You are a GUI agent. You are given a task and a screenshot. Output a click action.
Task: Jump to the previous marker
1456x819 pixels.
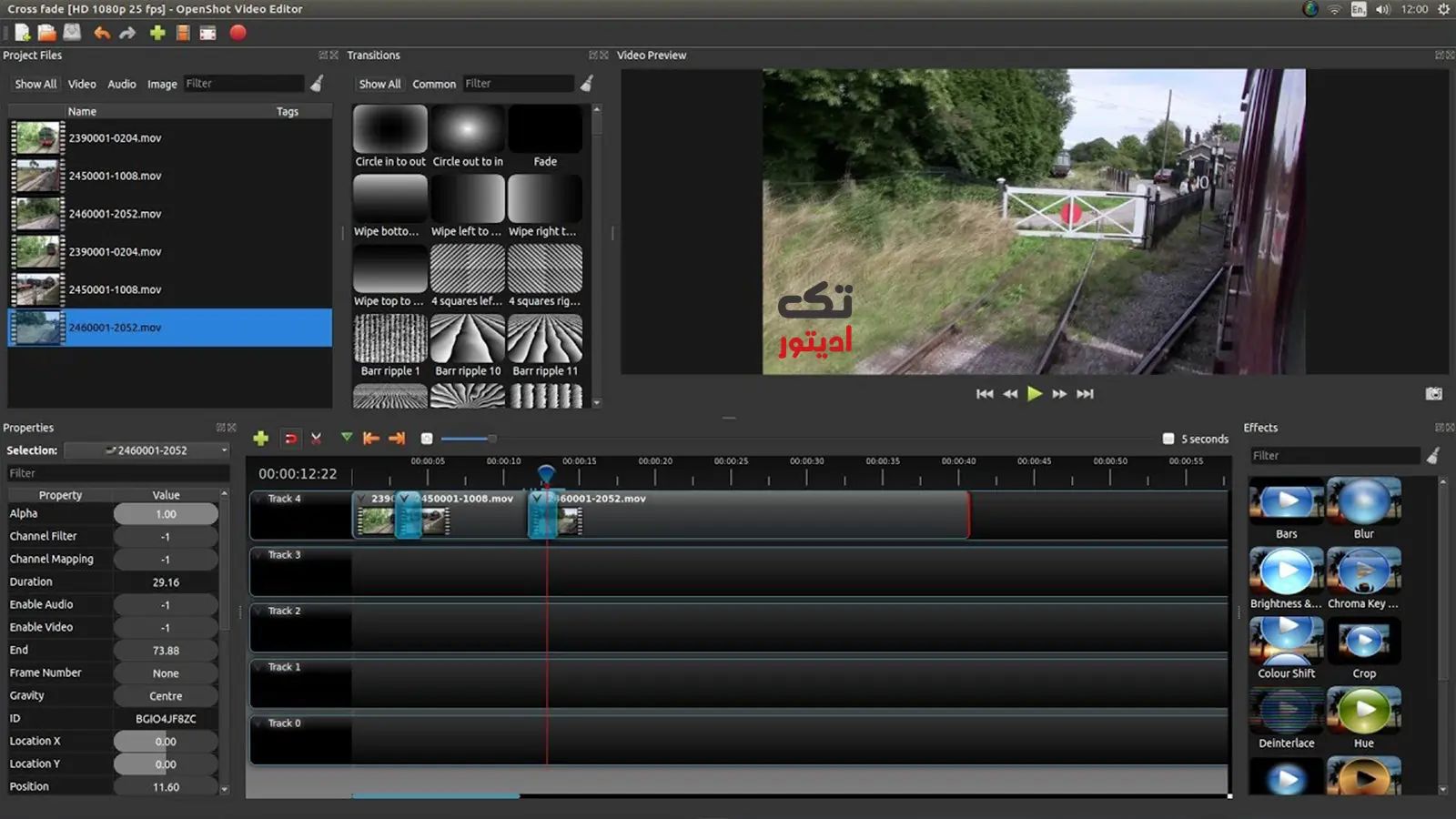coord(370,439)
